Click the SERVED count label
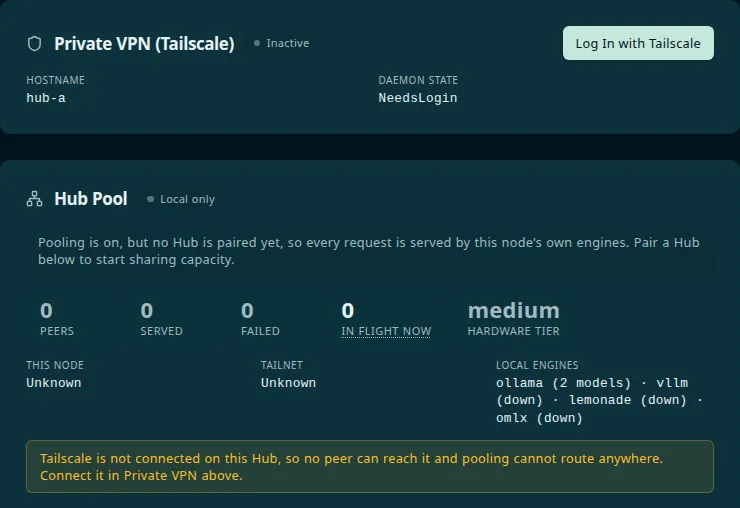The height and width of the screenshot is (508, 740). pos(161,331)
